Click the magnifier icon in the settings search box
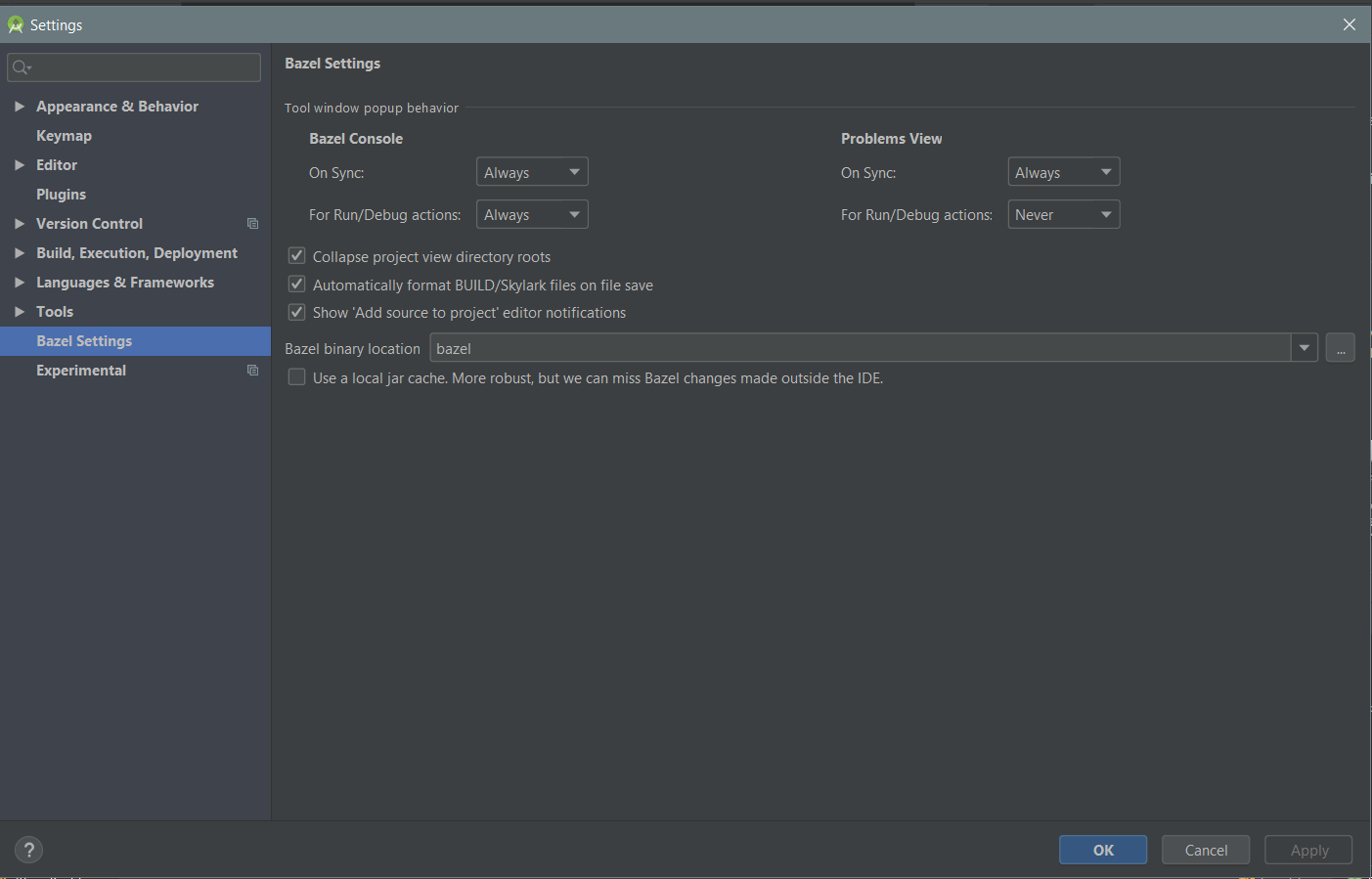Viewport: 1372px width, 879px height. [x=20, y=66]
